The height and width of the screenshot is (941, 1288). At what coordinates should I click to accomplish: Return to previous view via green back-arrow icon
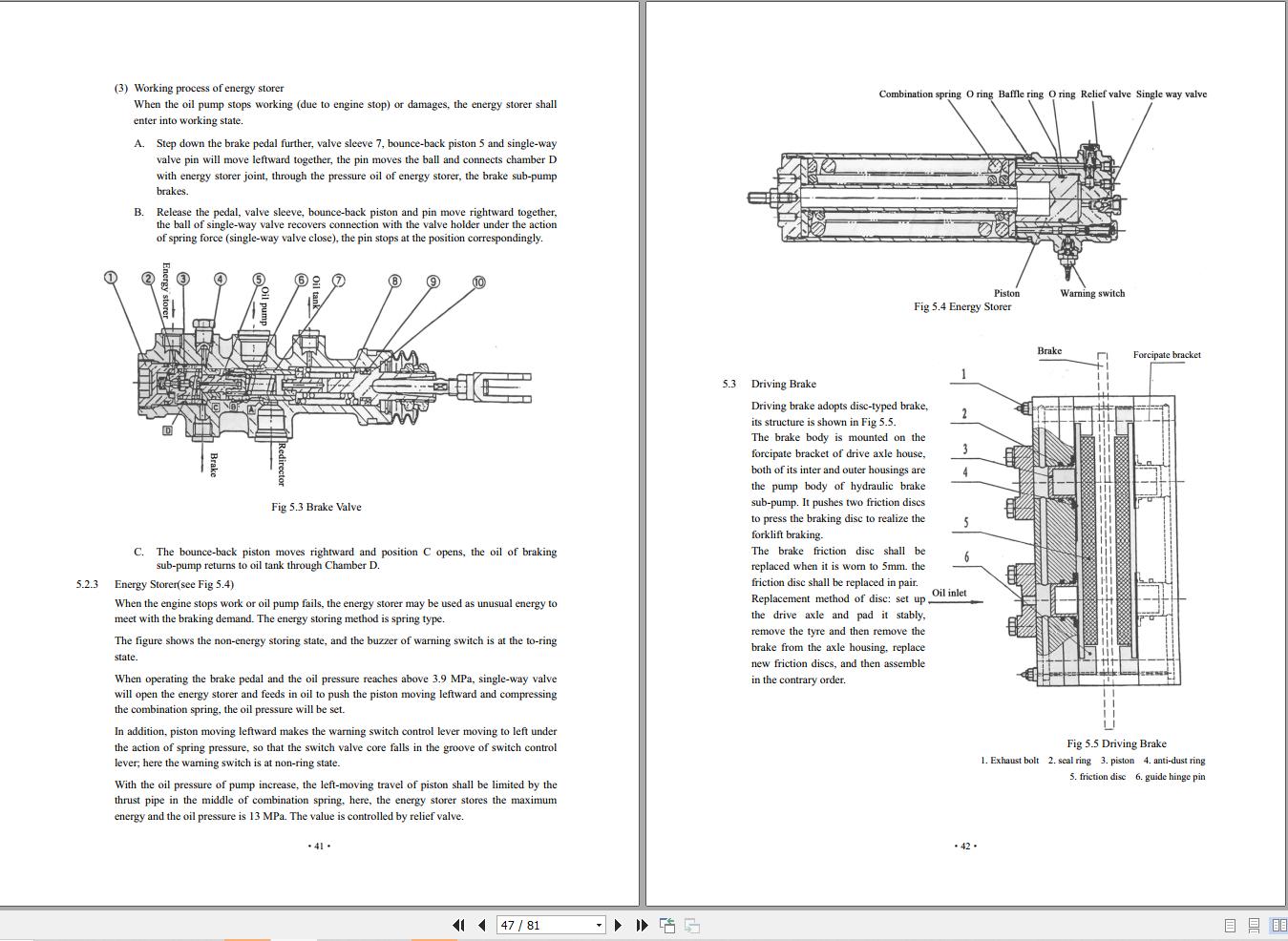coord(666,925)
